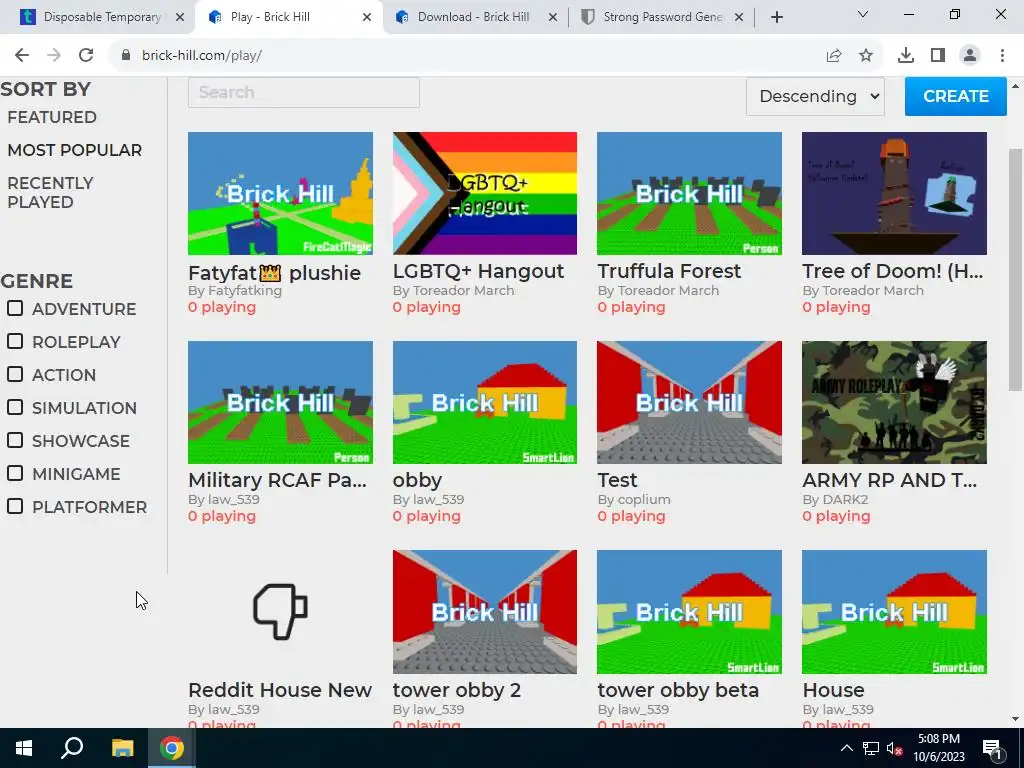Toggle the Minigame genre checkbox
This screenshot has height=768, width=1024.
coord(15,473)
